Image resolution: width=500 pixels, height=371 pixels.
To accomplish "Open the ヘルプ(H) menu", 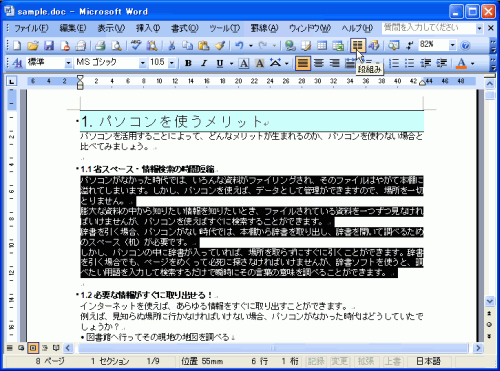I will click(357, 28).
